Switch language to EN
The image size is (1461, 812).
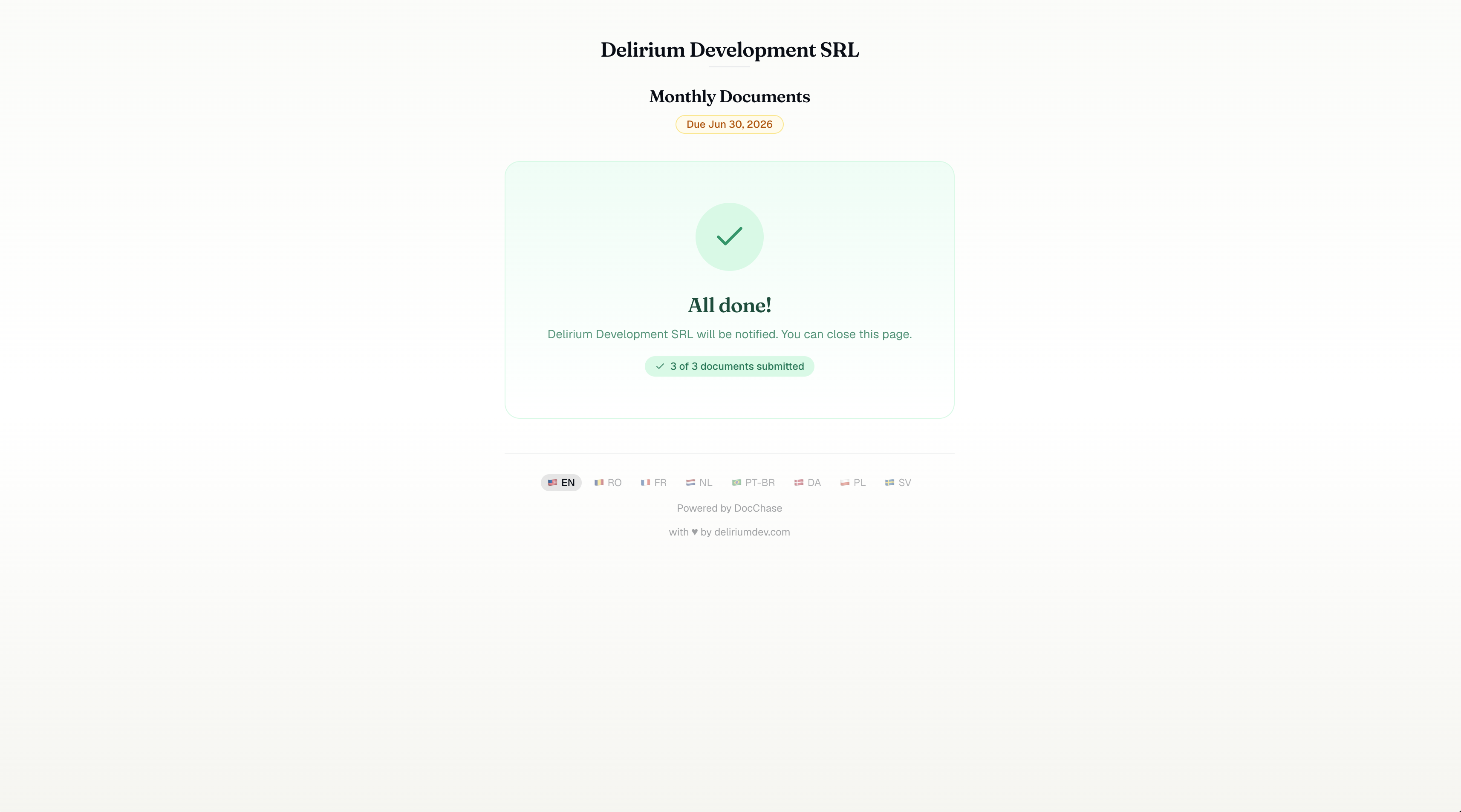tap(561, 483)
